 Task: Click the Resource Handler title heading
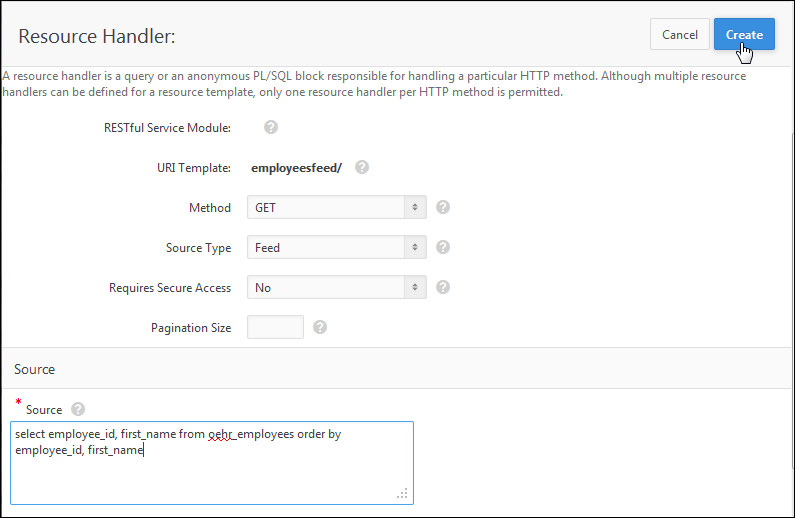click(x=97, y=37)
